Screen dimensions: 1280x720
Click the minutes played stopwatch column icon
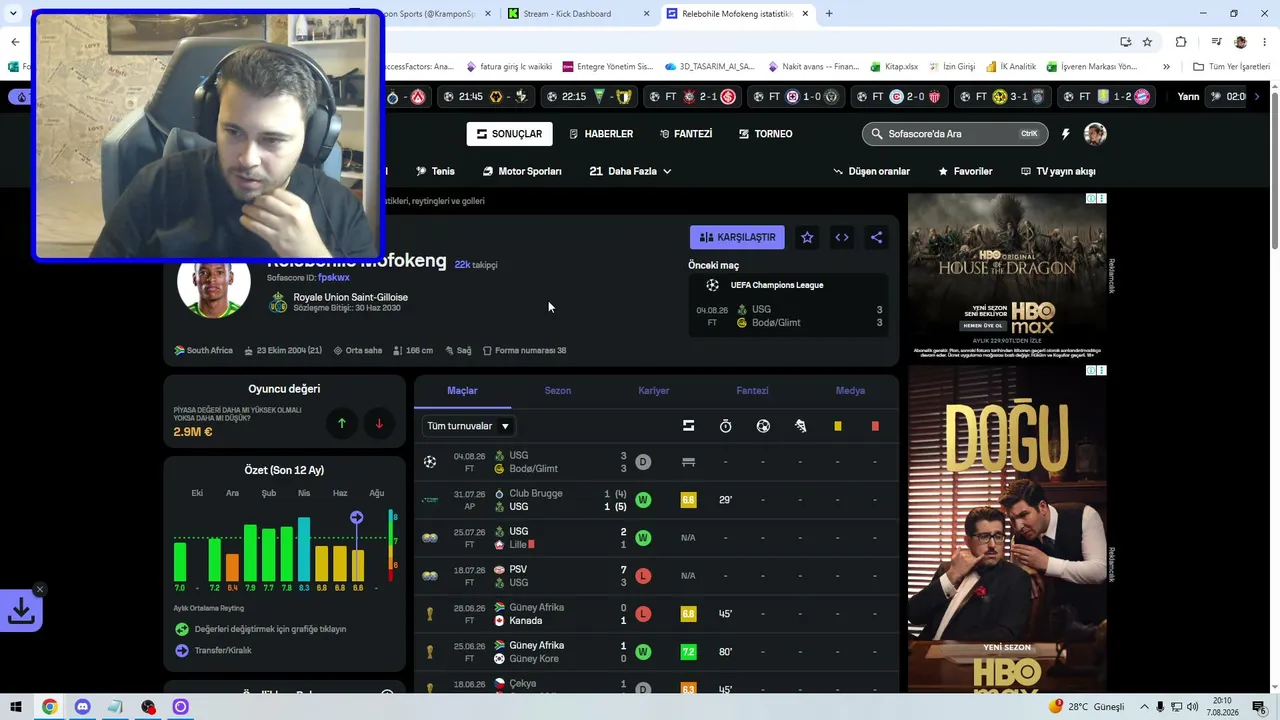pos(725,426)
